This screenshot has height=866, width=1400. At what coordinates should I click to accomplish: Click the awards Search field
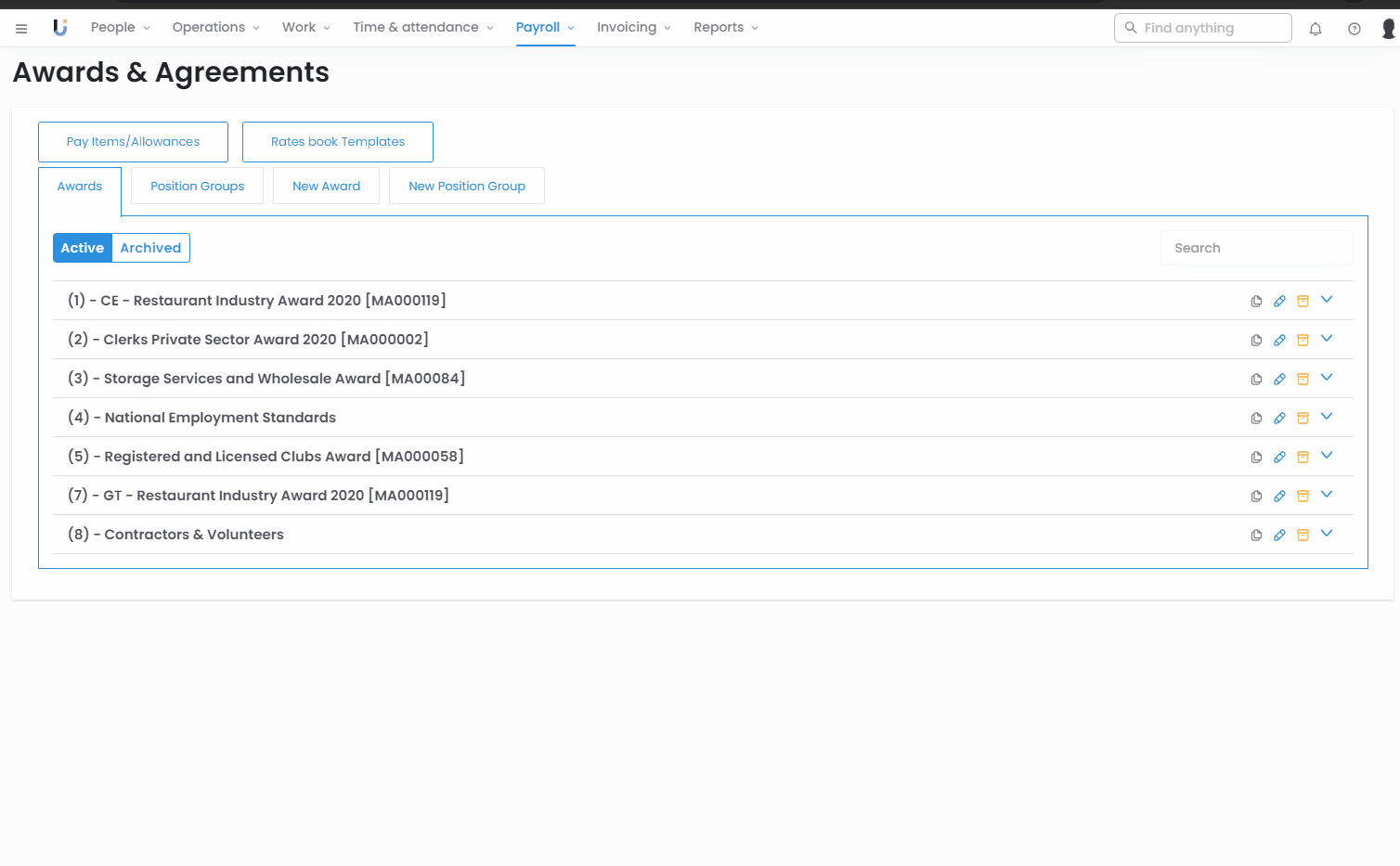[x=1256, y=248]
